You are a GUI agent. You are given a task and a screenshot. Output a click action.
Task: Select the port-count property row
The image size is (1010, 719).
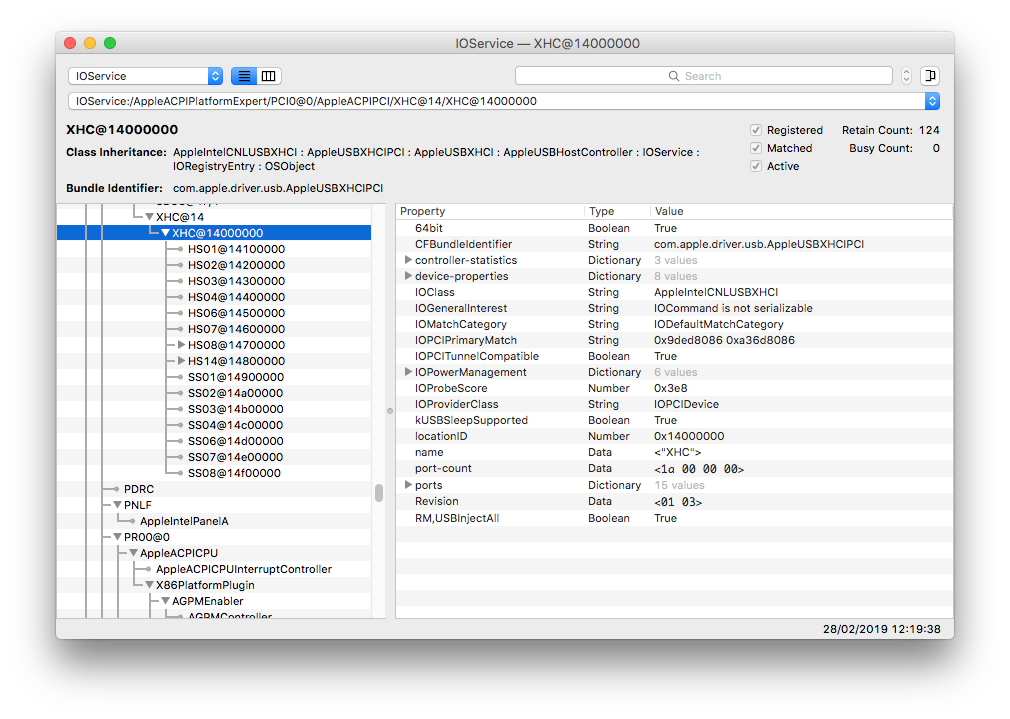(x=674, y=468)
